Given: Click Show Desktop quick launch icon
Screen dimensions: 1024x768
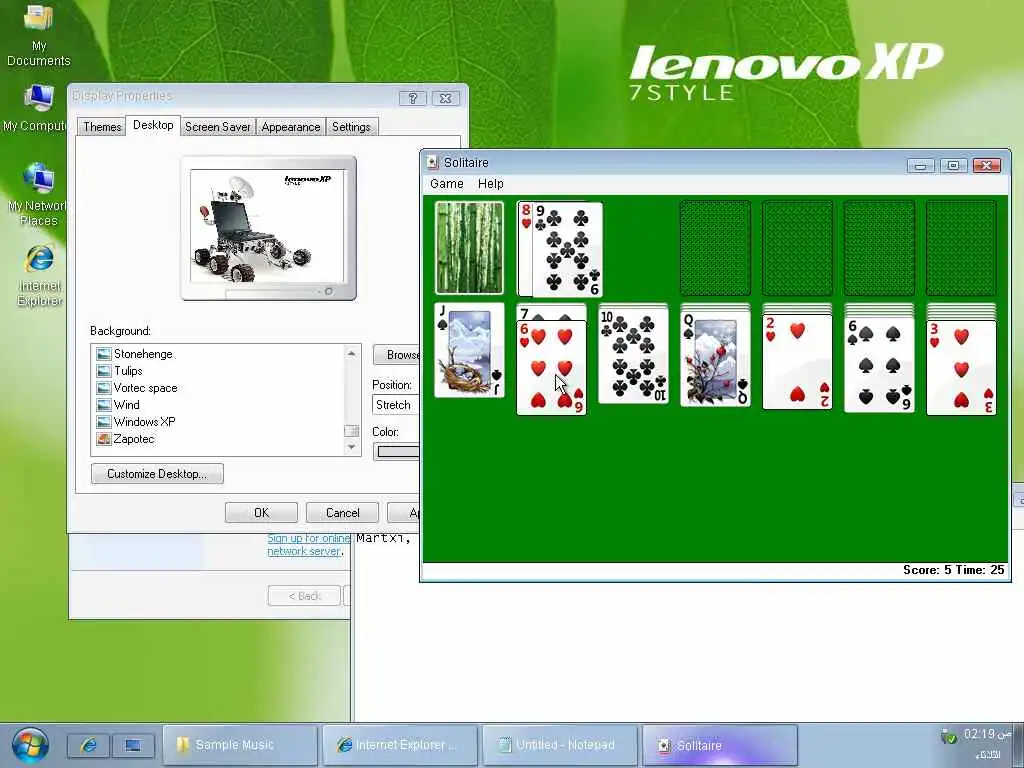Looking at the screenshot, I should 133,745.
